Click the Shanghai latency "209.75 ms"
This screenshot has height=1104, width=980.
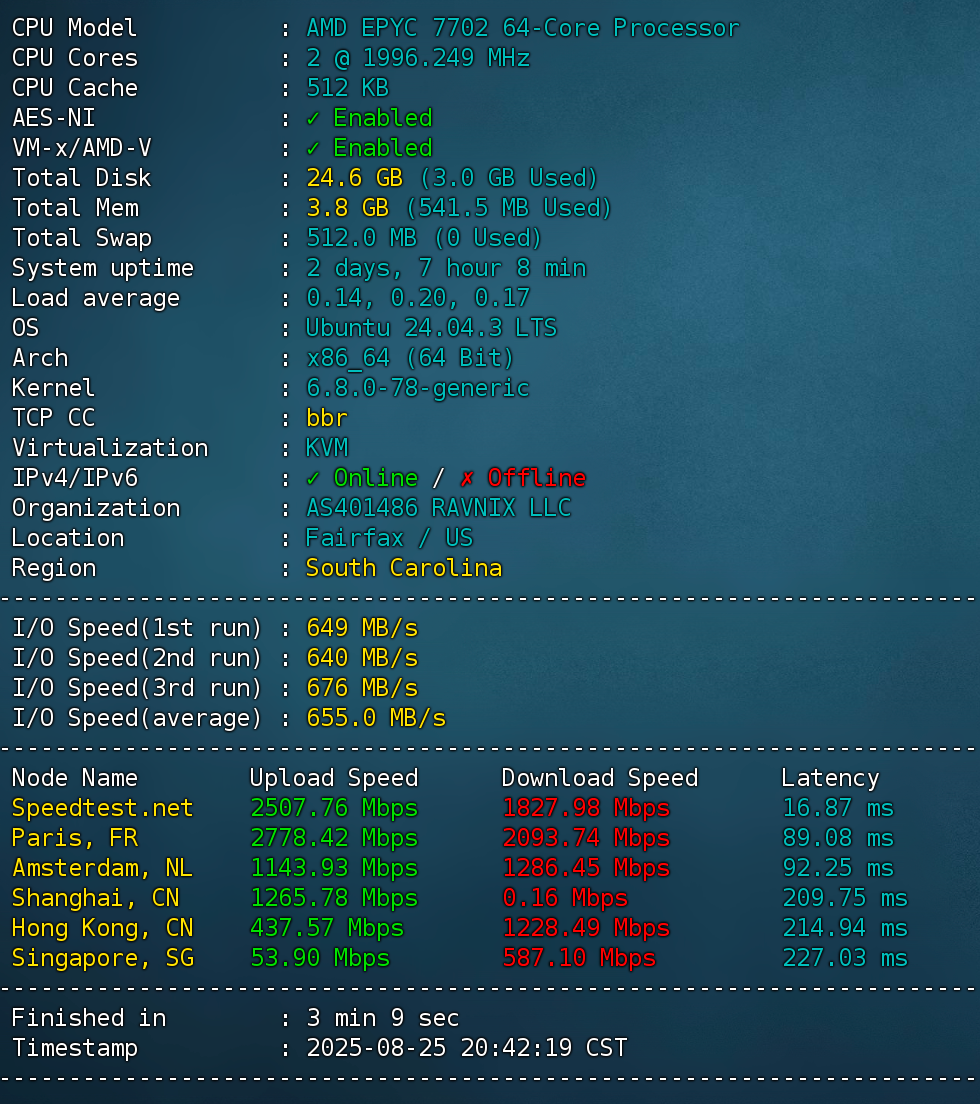click(x=845, y=898)
